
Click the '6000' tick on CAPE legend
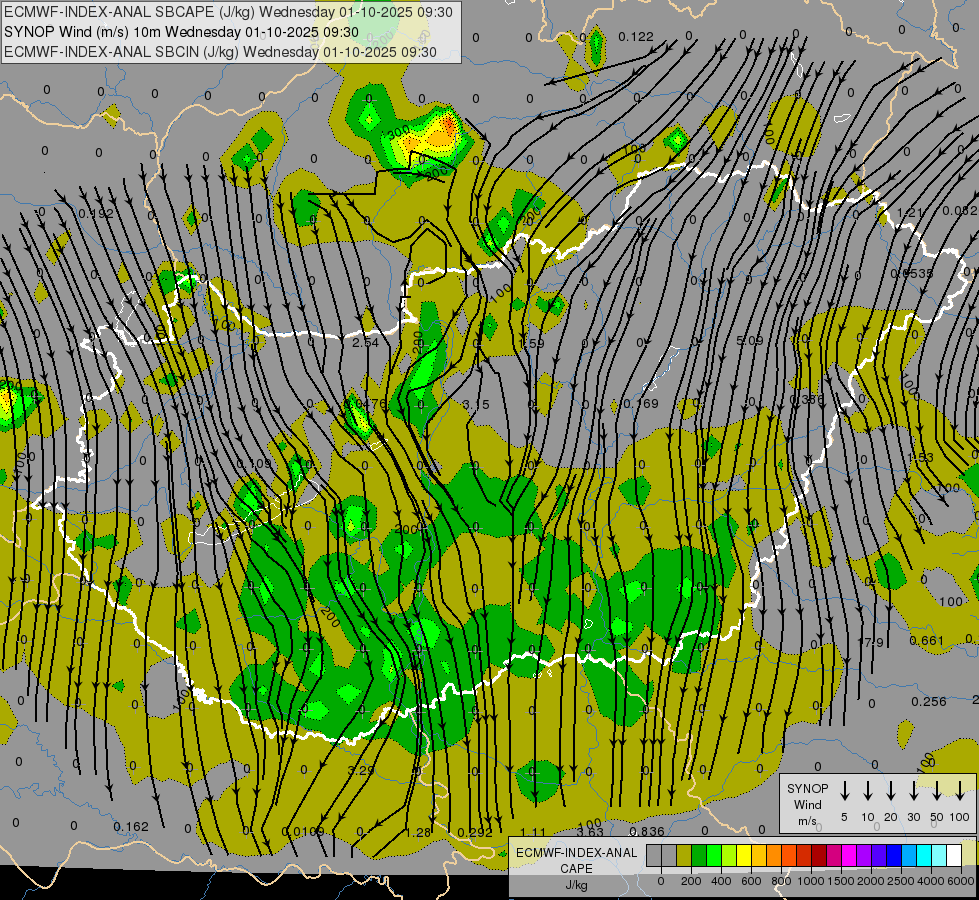point(960,881)
